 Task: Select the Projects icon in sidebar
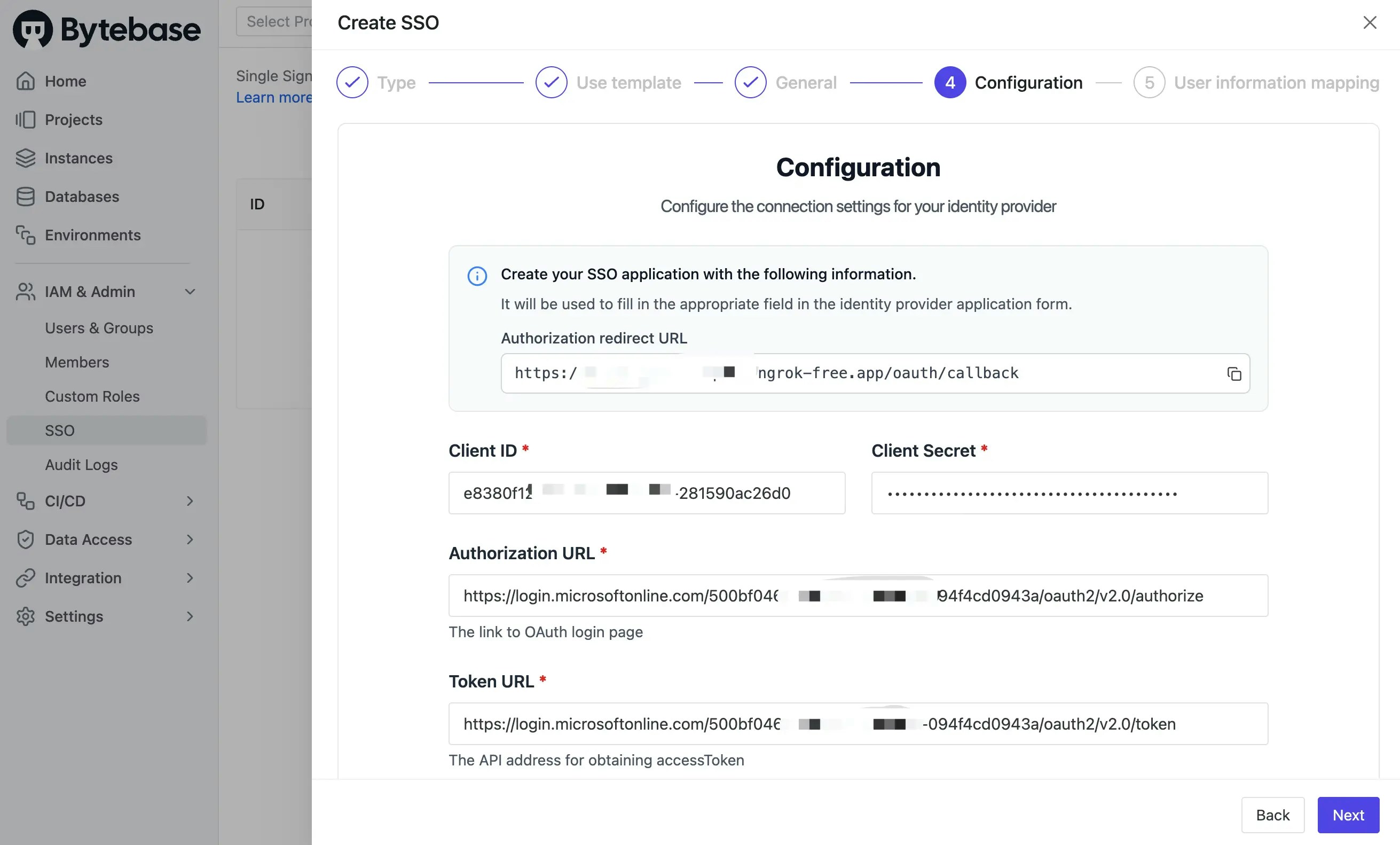coord(25,119)
